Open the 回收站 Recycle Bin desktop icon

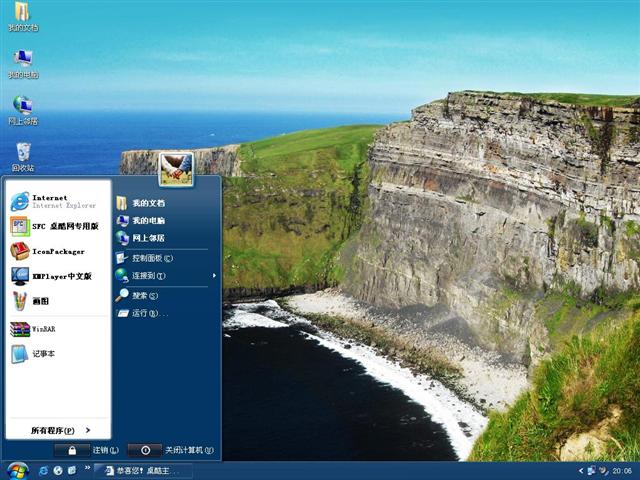pyautogui.click(x=22, y=153)
